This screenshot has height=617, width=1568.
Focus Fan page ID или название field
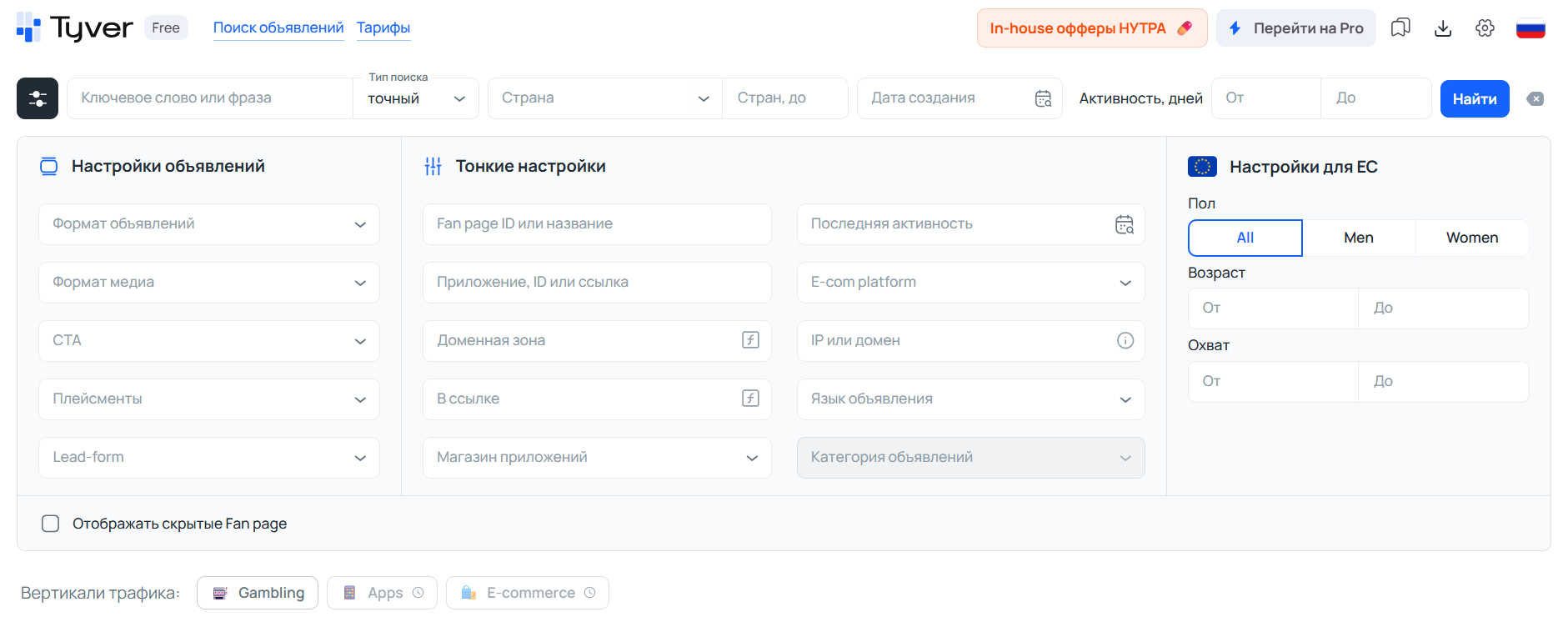pos(597,224)
